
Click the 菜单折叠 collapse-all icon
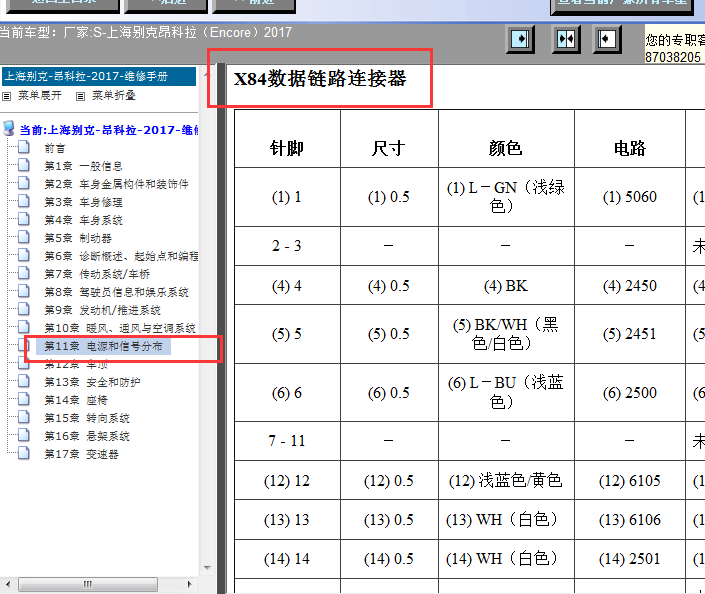point(80,96)
